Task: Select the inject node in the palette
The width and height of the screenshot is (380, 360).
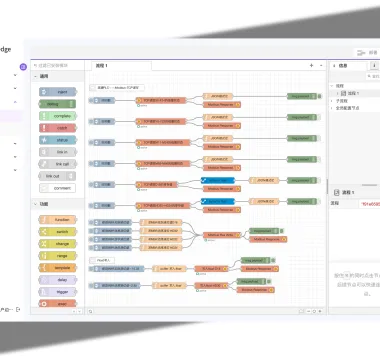Action: click(58, 92)
